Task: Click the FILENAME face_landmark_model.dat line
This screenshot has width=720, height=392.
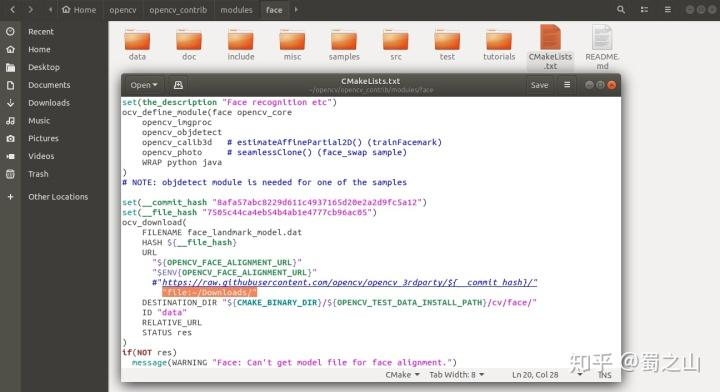Action: pyautogui.click(x=222, y=232)
